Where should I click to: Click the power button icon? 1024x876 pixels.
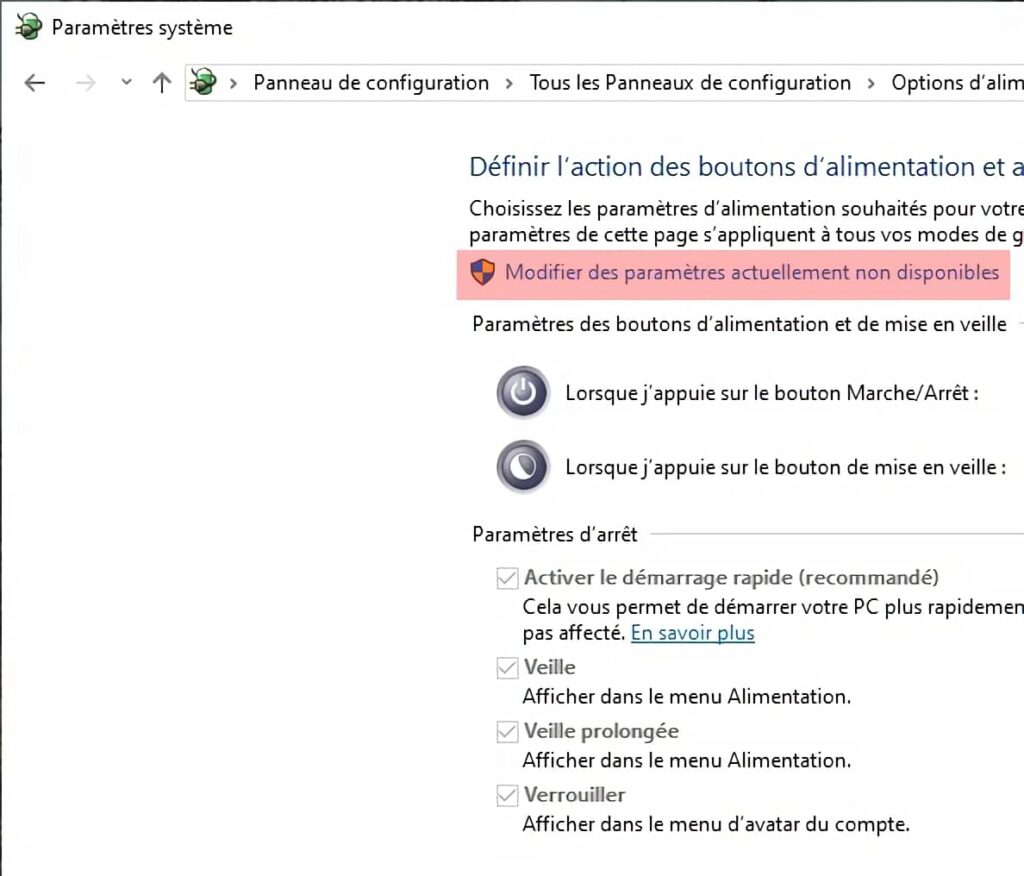coord(522,392)
